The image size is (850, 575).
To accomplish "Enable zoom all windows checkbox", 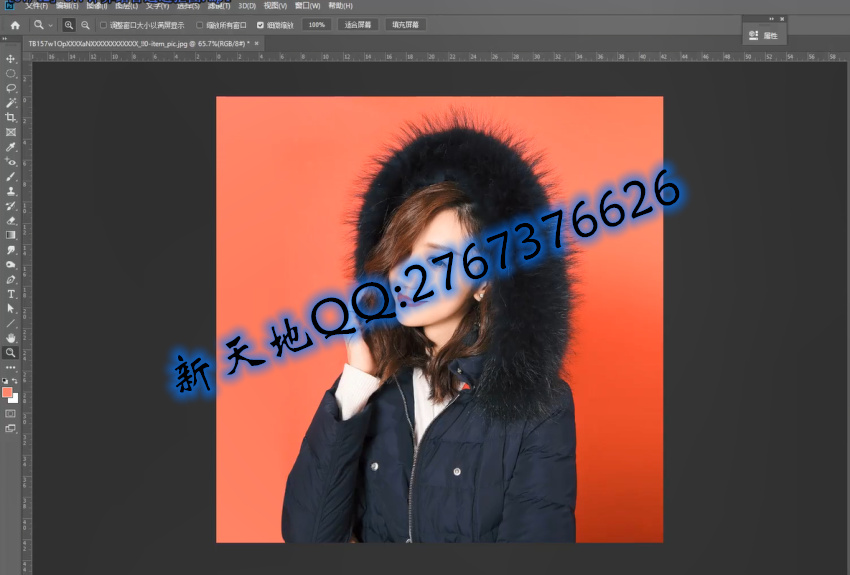I will (199, 25).
